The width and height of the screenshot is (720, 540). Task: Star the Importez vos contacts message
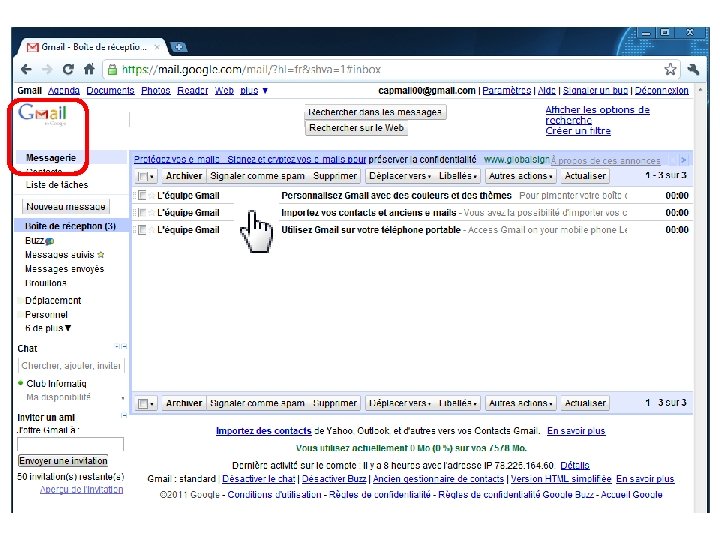pos(151,213)
